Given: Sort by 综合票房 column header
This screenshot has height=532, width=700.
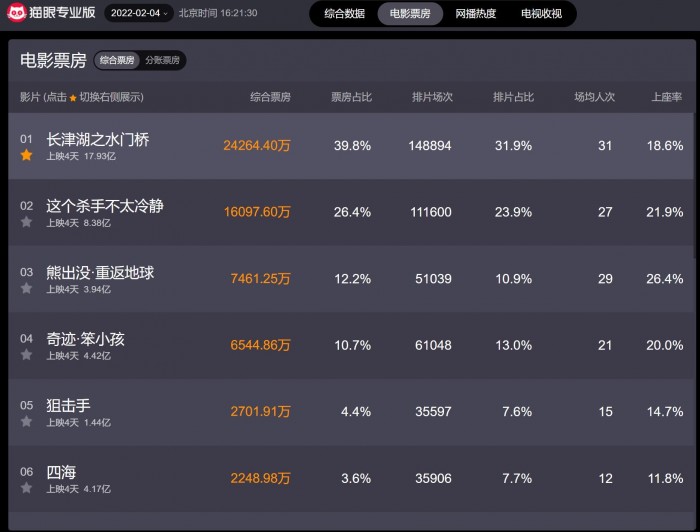Looking at the screenshot, I should point(270,97).
